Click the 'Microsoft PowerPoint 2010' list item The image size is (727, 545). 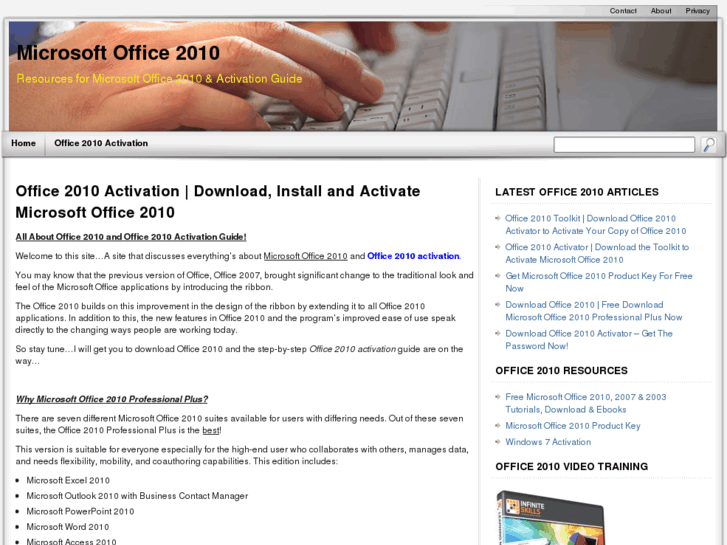(x=80, y=512)
